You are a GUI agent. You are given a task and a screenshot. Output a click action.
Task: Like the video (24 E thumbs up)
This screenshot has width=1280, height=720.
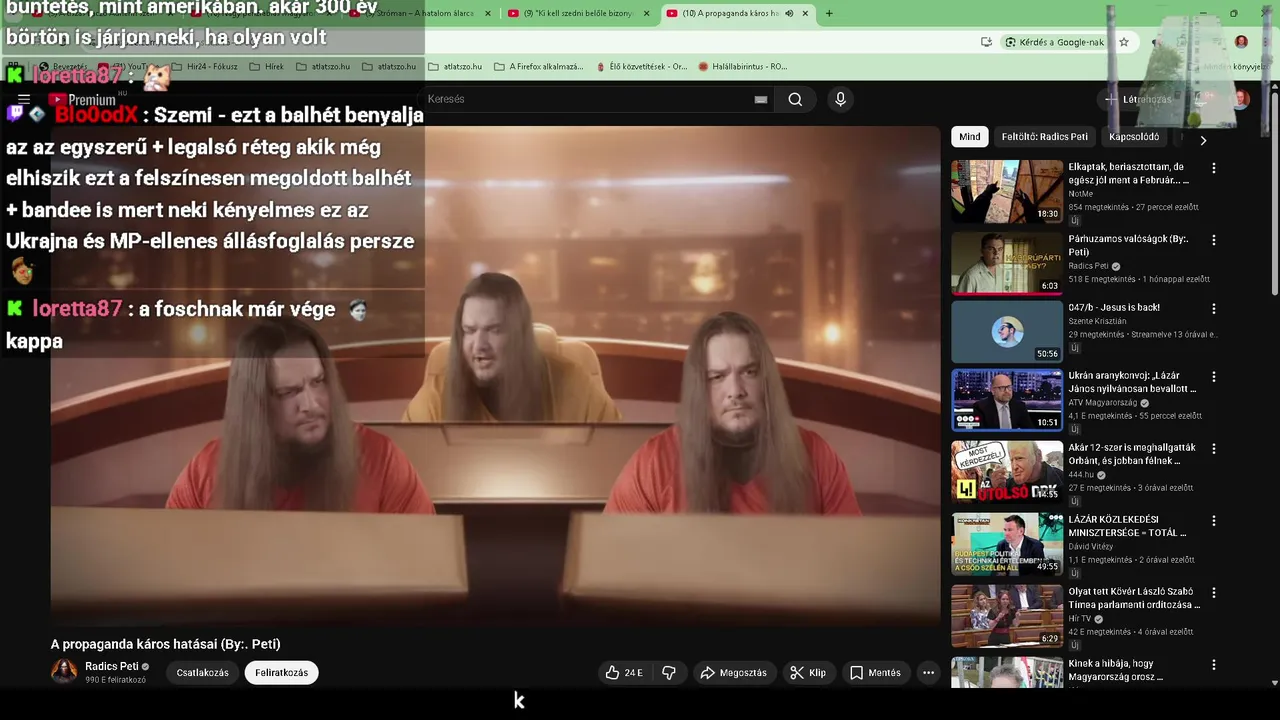click(624, 673)
